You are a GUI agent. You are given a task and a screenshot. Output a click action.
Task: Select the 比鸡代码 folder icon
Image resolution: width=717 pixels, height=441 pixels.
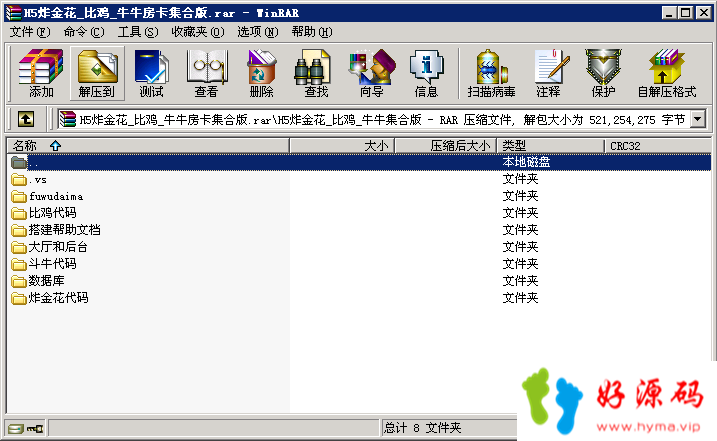[19, 213]
